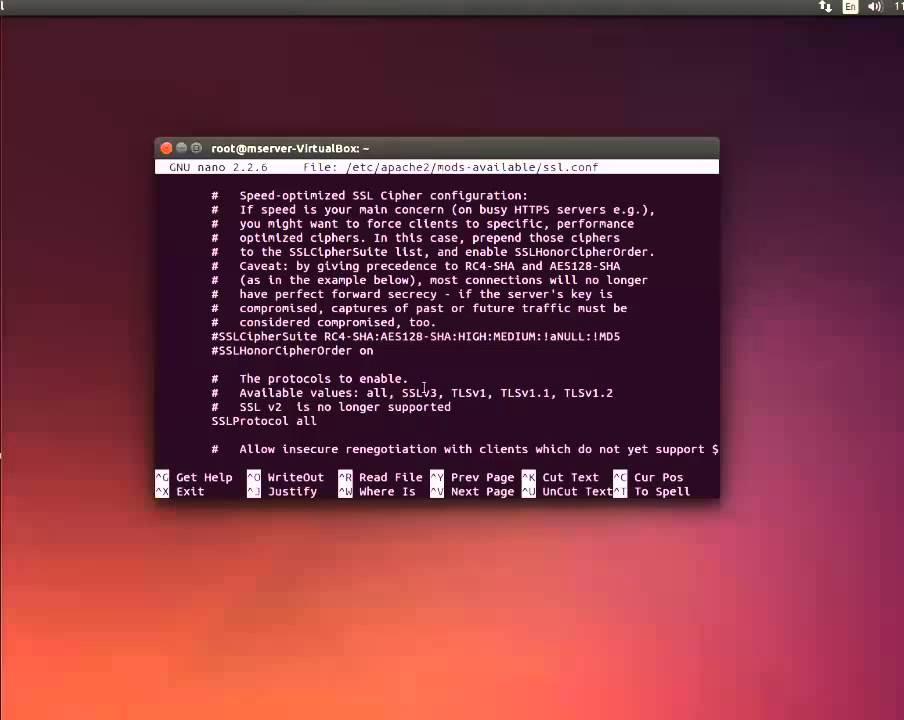Click the '^T To Spell' shortcut
This screenshot has height=720, width=904.
(652, 492)
